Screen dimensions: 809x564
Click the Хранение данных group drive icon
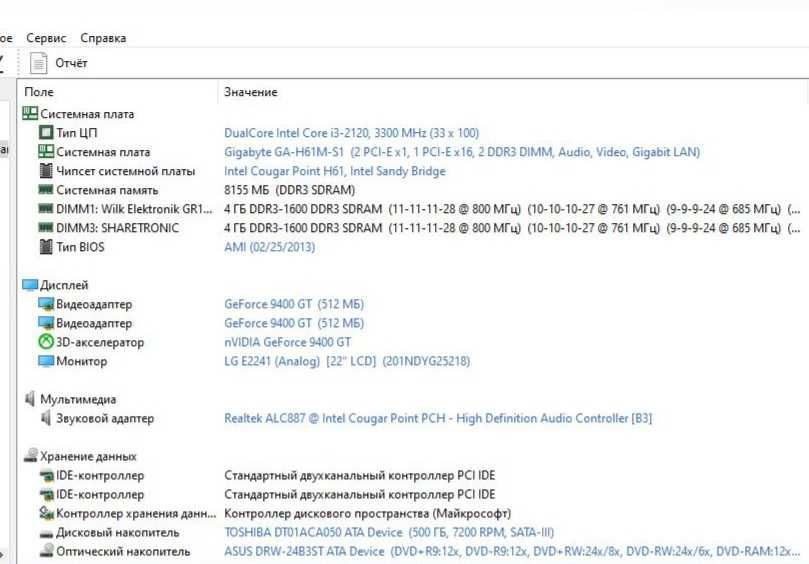[30, 456]
